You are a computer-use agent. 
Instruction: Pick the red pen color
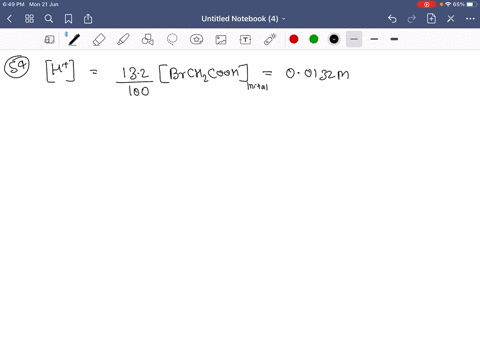pos(294,39)
